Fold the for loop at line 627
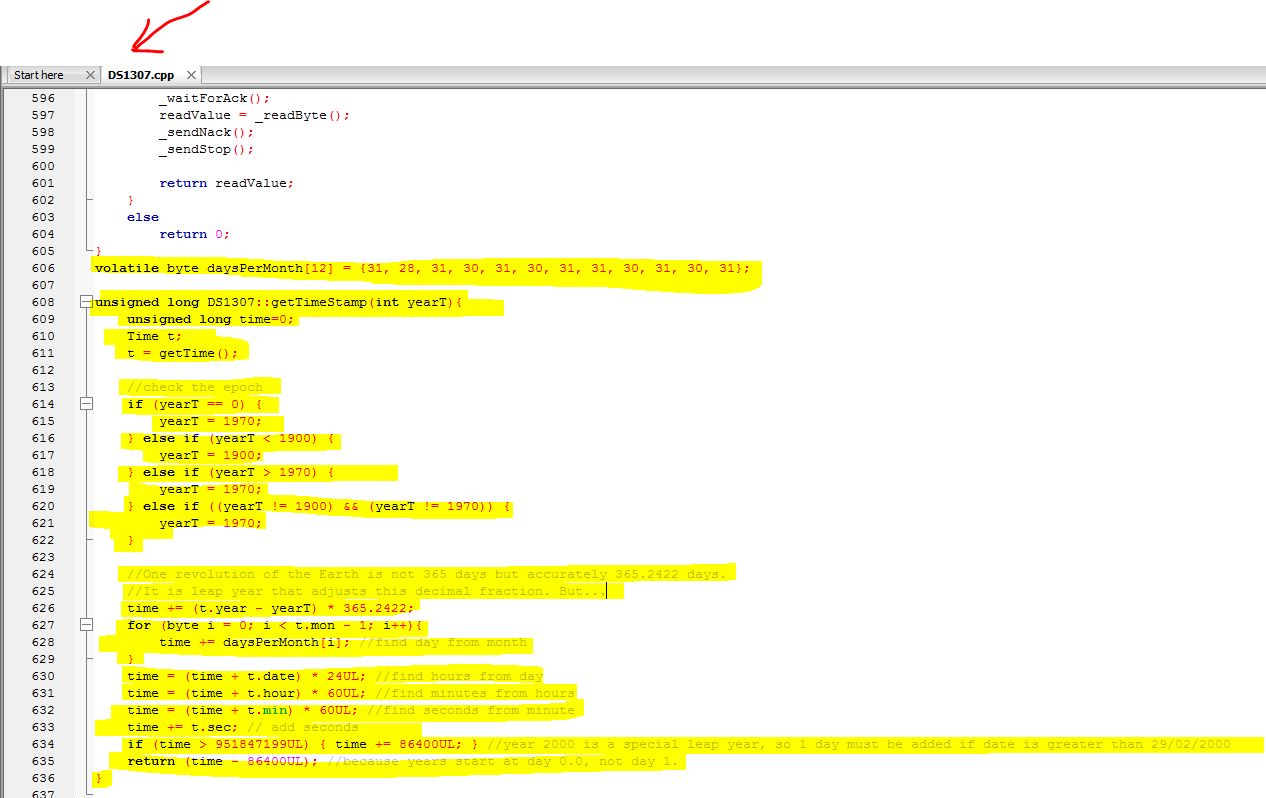This screenshot has height=798, width=1266. (86, 625)
